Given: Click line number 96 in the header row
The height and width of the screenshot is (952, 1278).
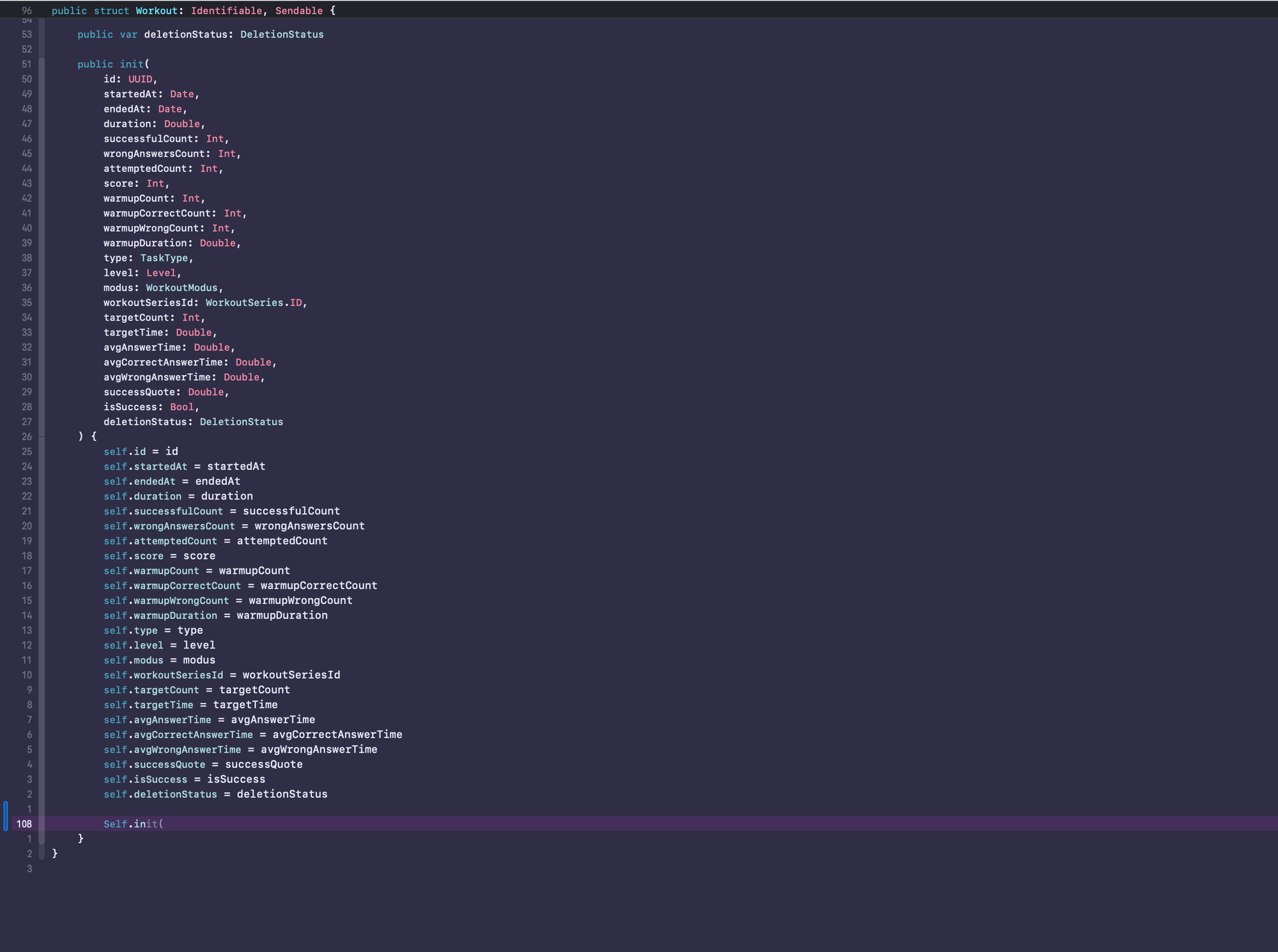Looking at the screenshot, I should (26, 11).
